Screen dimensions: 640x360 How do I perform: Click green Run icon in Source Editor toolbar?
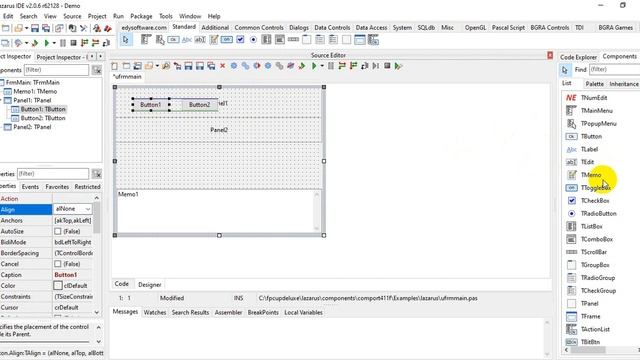point(314,66)
